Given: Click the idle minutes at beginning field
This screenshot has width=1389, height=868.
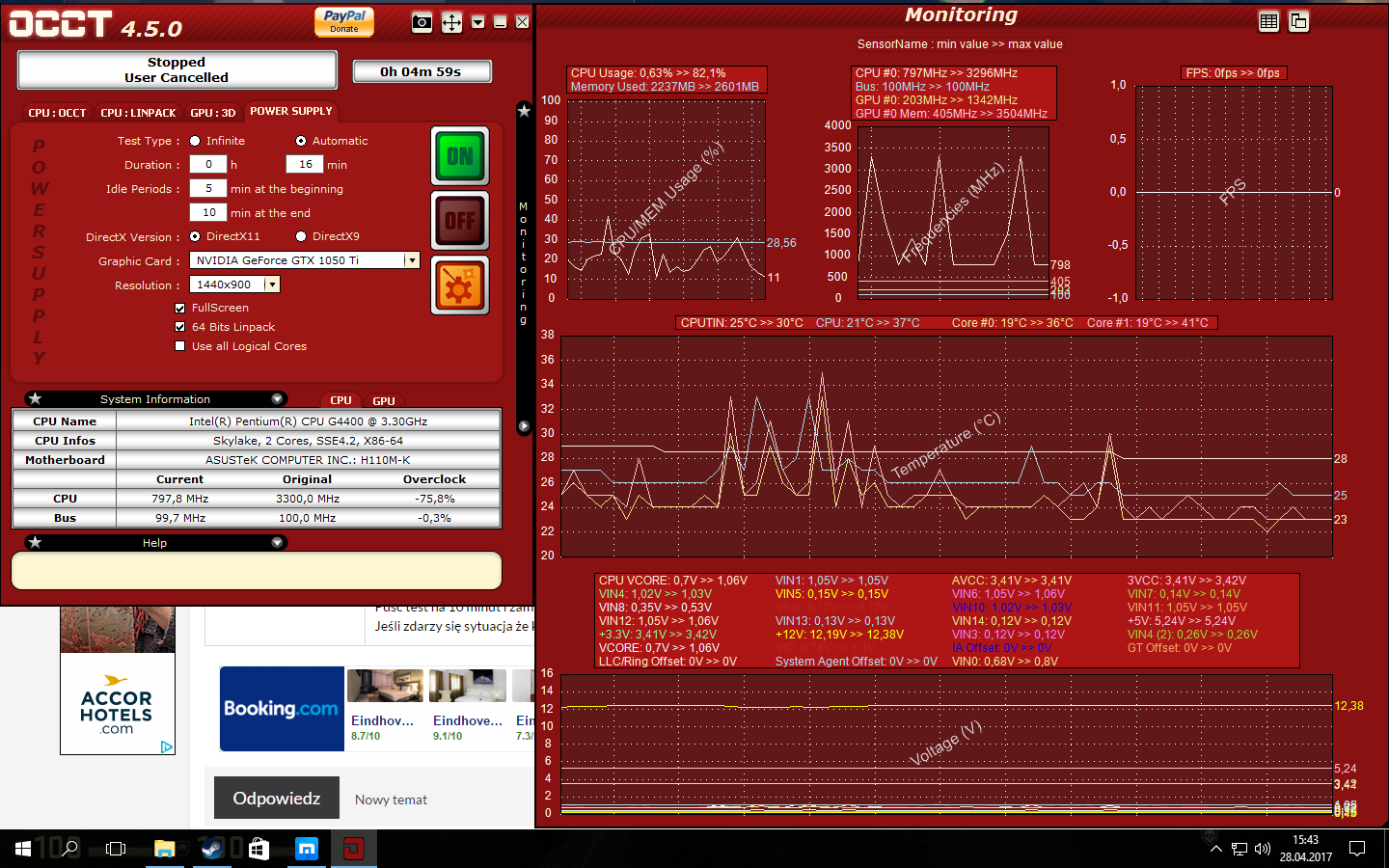Looking at the screenshot, I should pyautogui.click(x=208, y=188).
